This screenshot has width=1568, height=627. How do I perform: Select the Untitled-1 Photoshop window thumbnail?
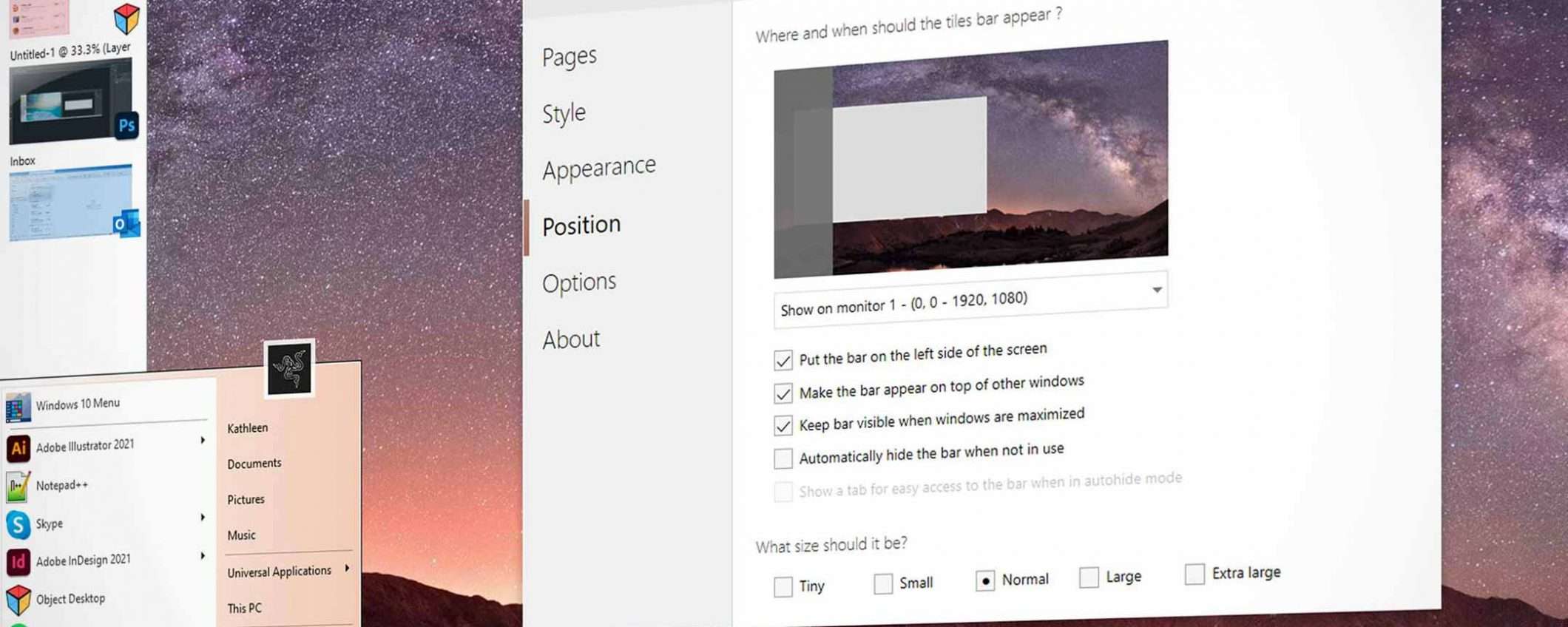[71, 101]
